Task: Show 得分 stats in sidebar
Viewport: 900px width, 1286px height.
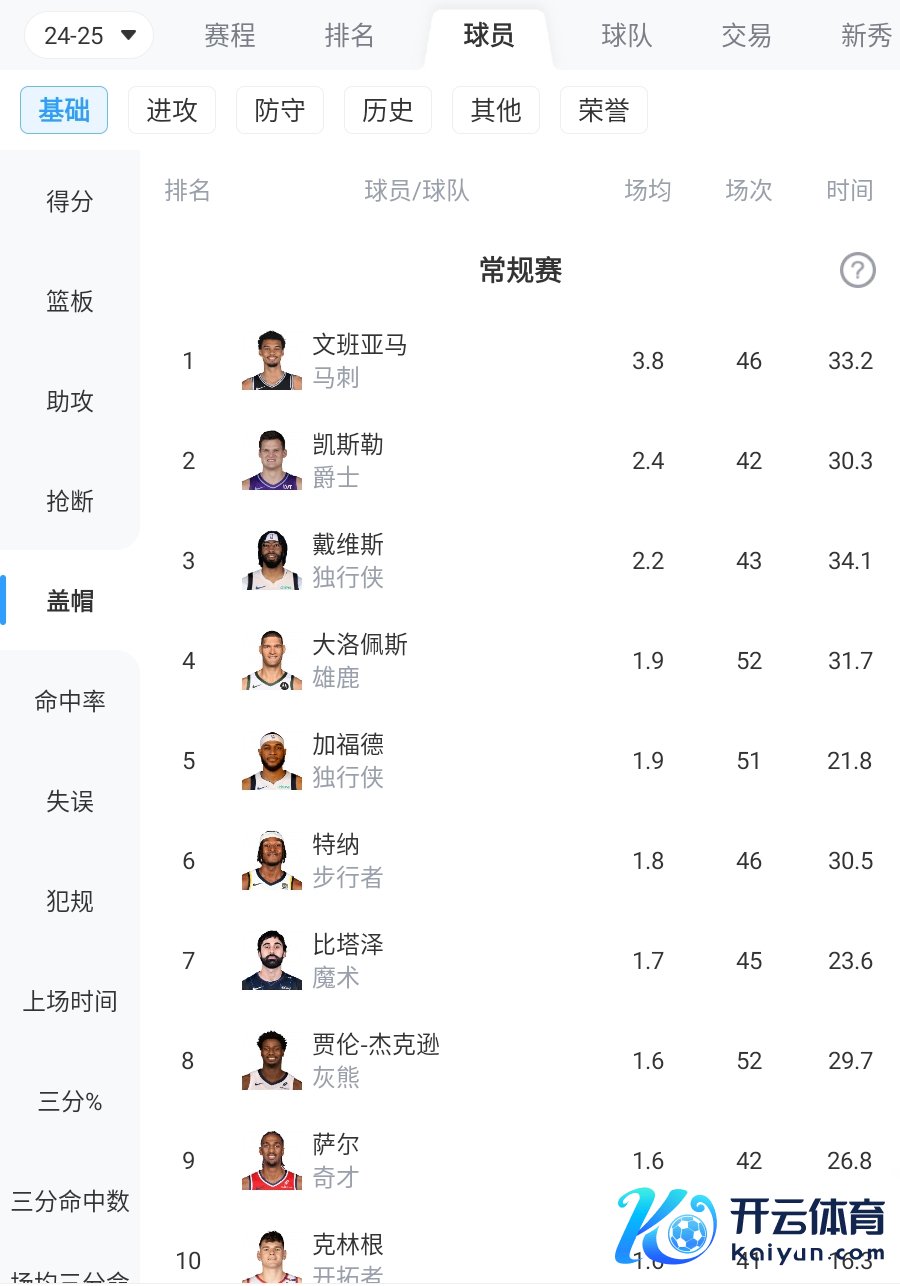Action: pyautogui.click(x=70, y=201)
